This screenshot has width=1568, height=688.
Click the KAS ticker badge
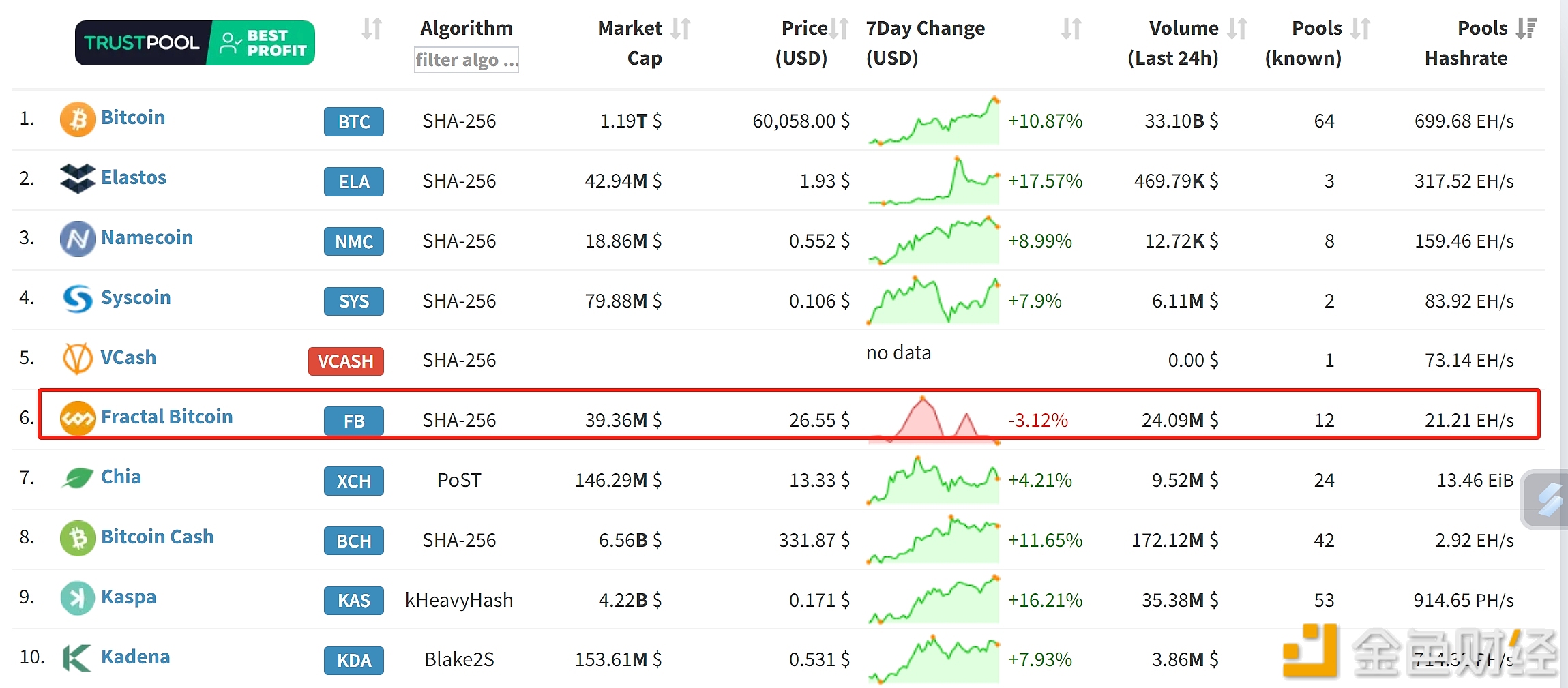(x=354, y=601)
